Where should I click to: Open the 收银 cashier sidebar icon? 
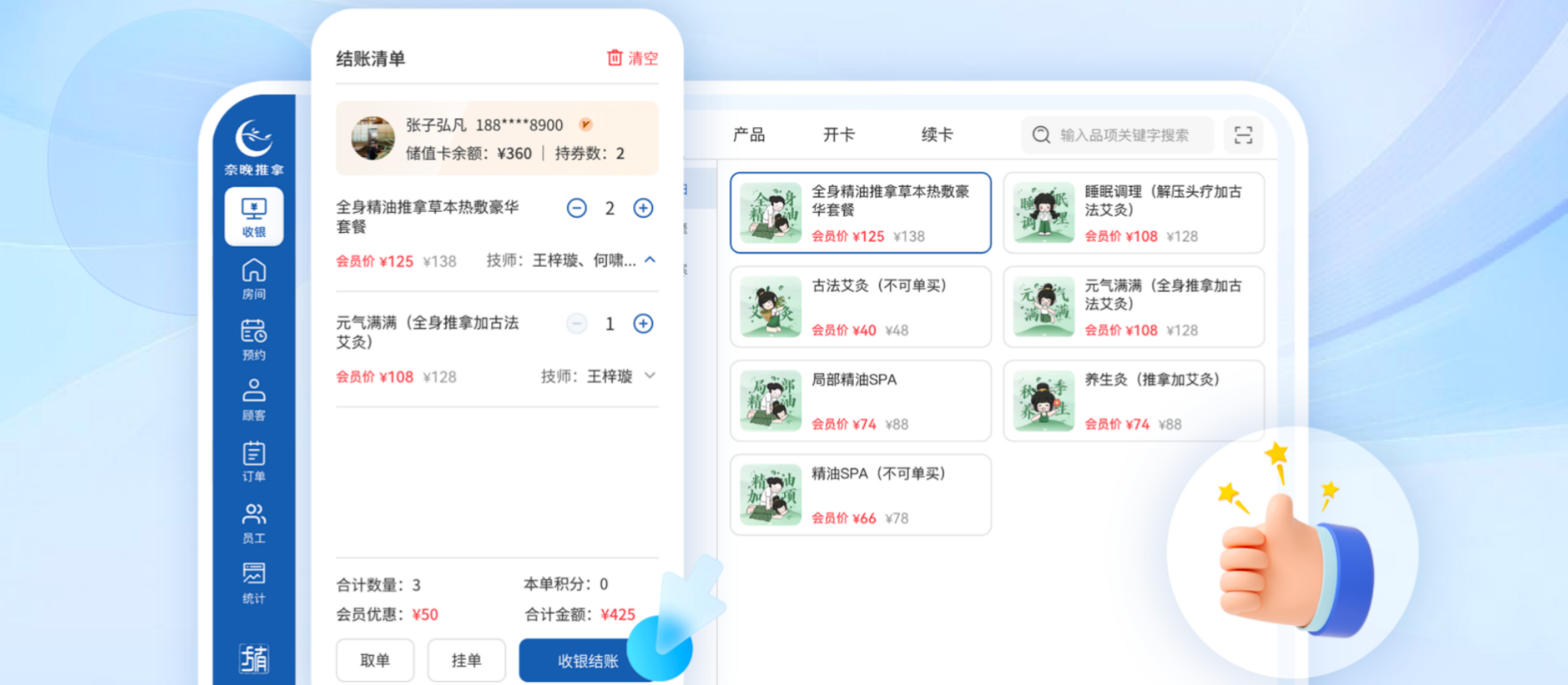254,216
